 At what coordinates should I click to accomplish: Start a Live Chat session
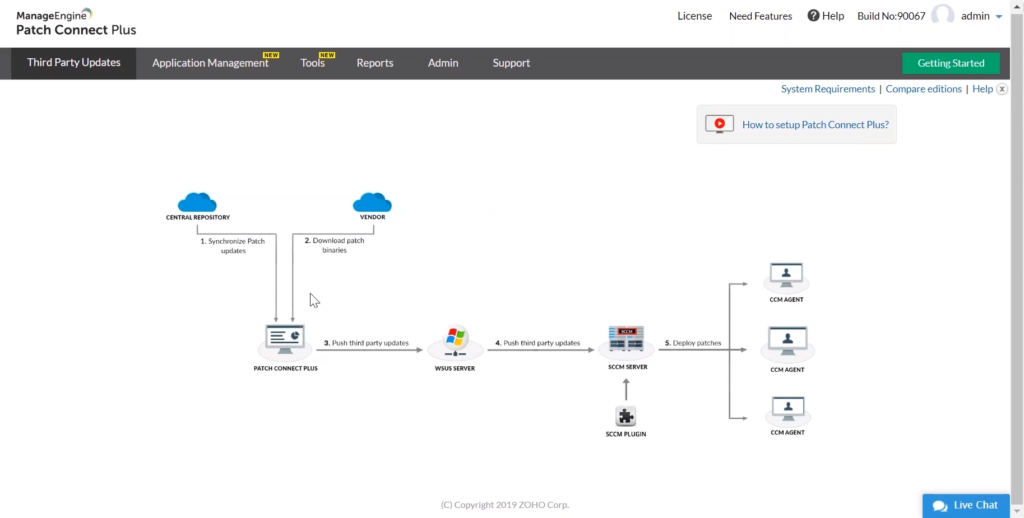(x=965, y=505)
